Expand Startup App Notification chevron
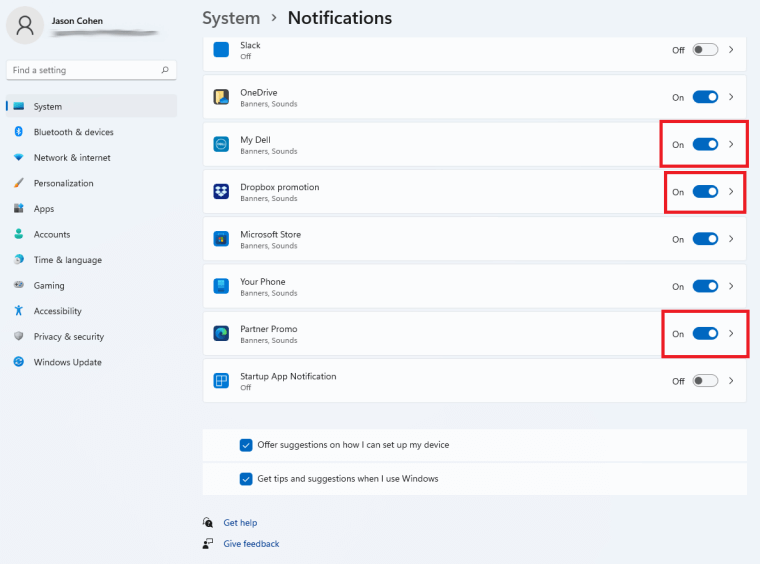The height and width of the screenshot is (564, 760). pyautogui.click(x=731, y=380)
